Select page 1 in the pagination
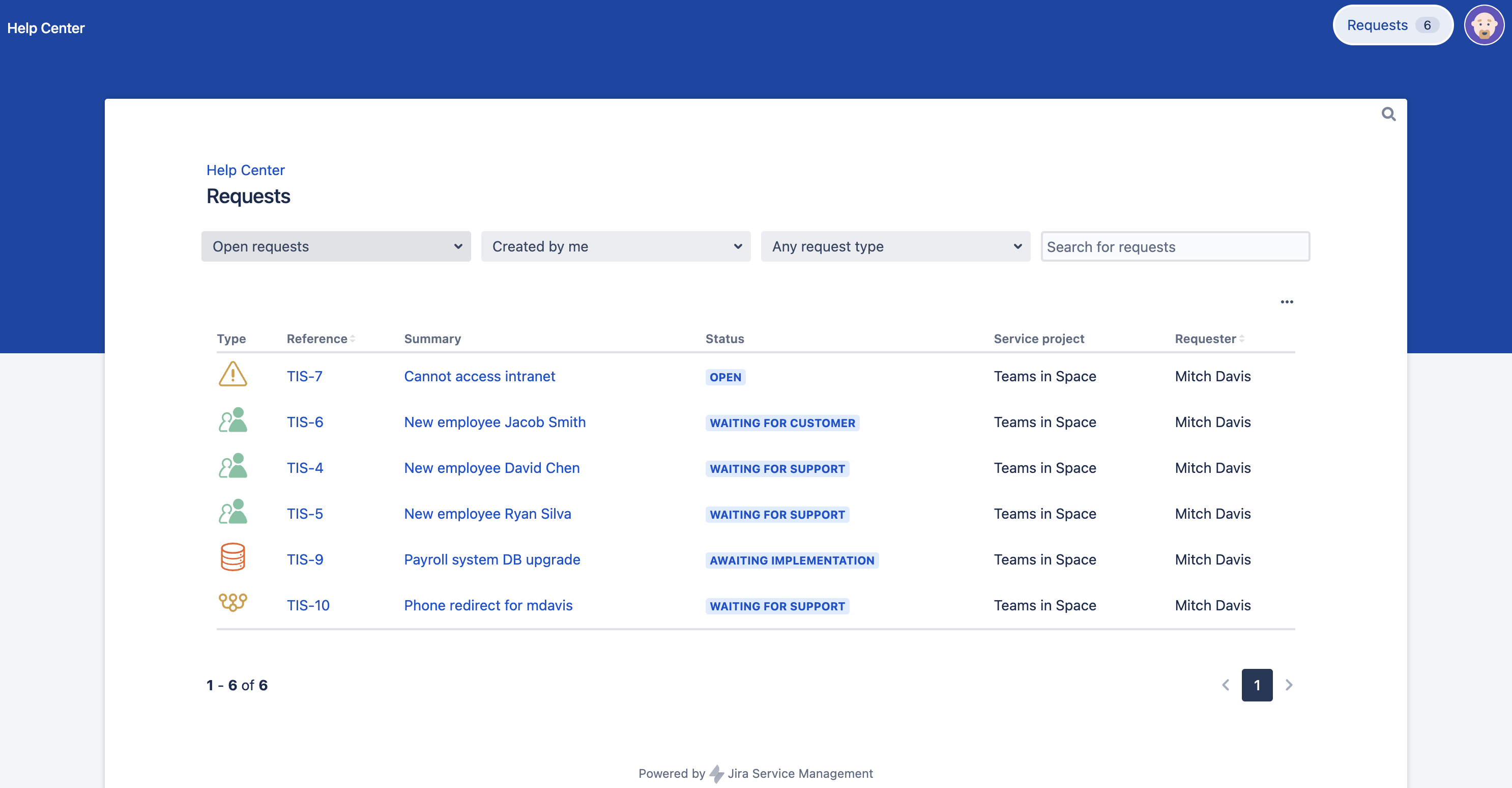1512x788 pixels. pos(1257,685)
